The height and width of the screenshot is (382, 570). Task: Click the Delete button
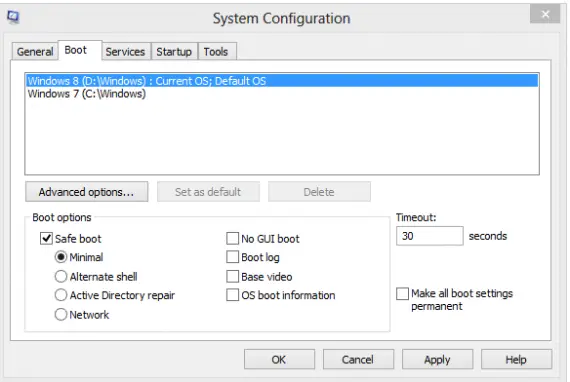[x=319, y=192]
